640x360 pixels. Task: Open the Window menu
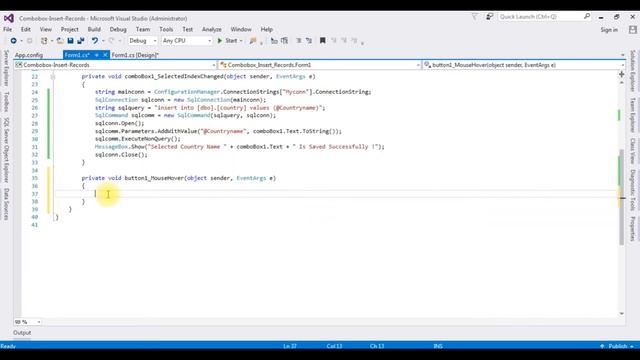pyautogui.click(x=241, y=29)
